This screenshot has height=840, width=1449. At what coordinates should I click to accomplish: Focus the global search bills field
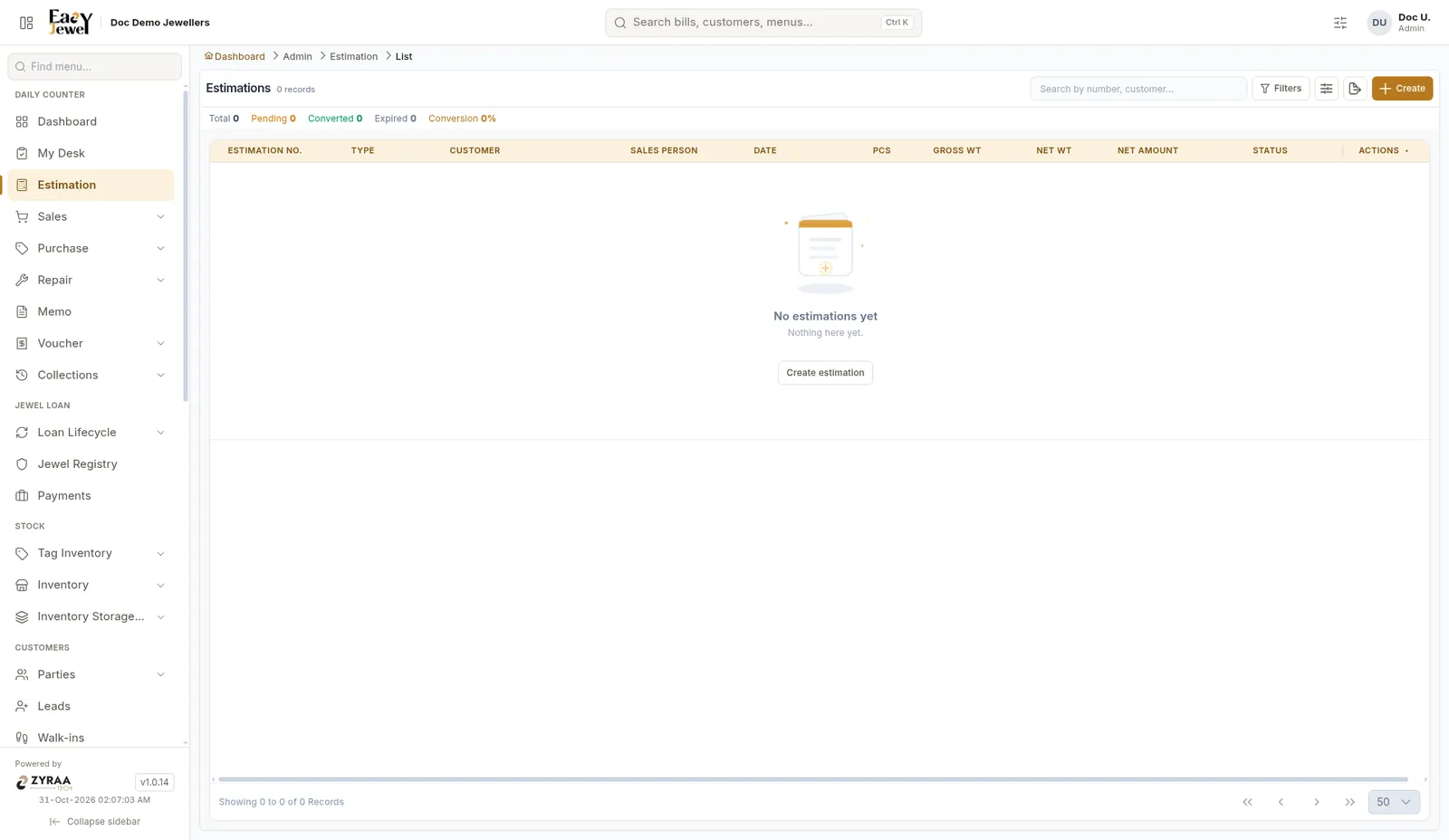(x=763, y=23)
